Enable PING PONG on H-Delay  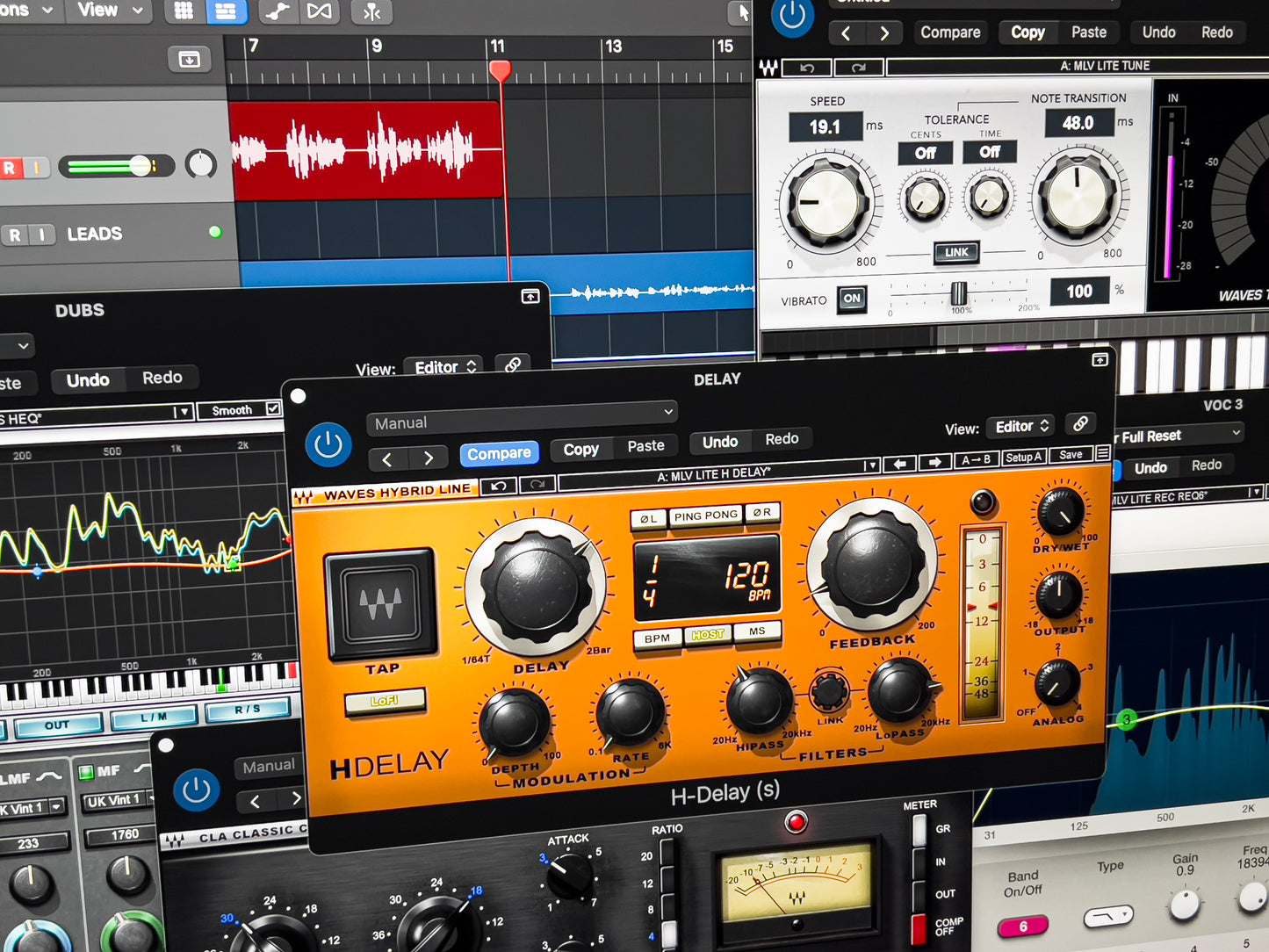[x=705, y=516]
